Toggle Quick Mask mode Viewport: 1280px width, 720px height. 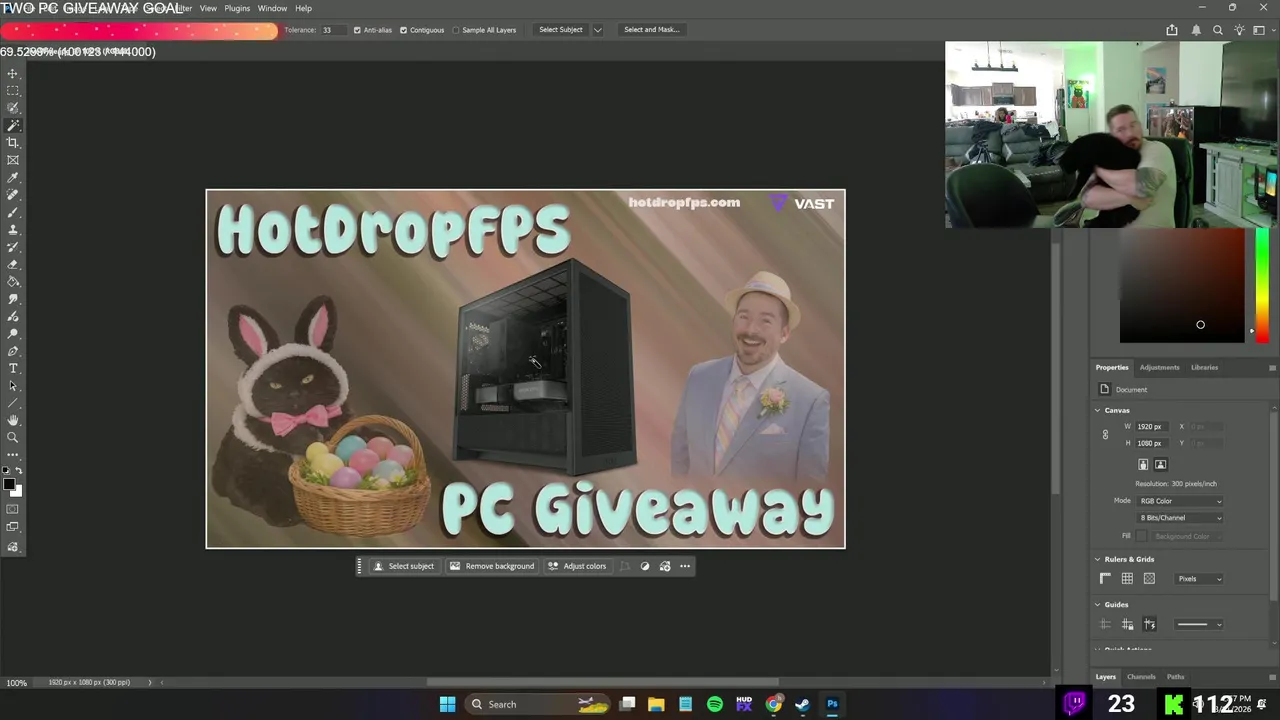click(x=13, y=509)
